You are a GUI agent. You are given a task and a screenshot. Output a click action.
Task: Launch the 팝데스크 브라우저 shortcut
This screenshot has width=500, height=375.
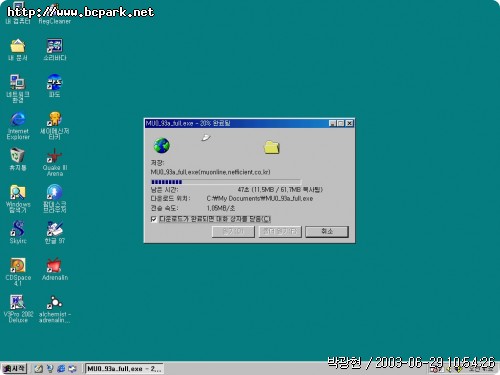(55, 199)
